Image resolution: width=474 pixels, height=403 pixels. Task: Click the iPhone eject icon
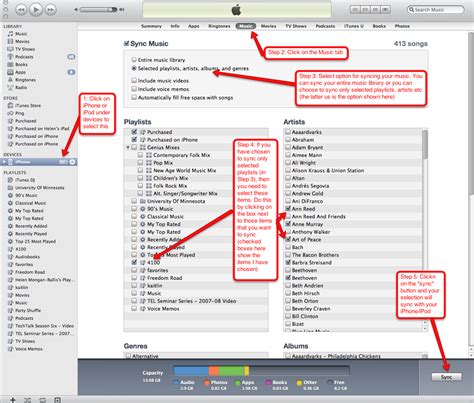pos(72,162)
